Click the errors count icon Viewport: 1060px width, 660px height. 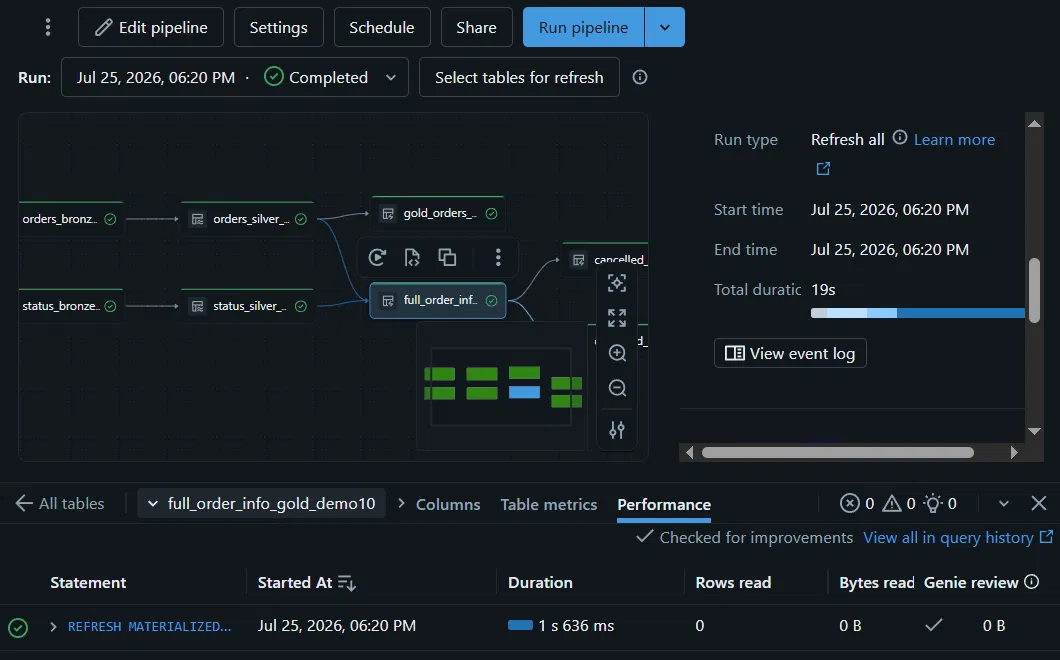pos(849,503)
